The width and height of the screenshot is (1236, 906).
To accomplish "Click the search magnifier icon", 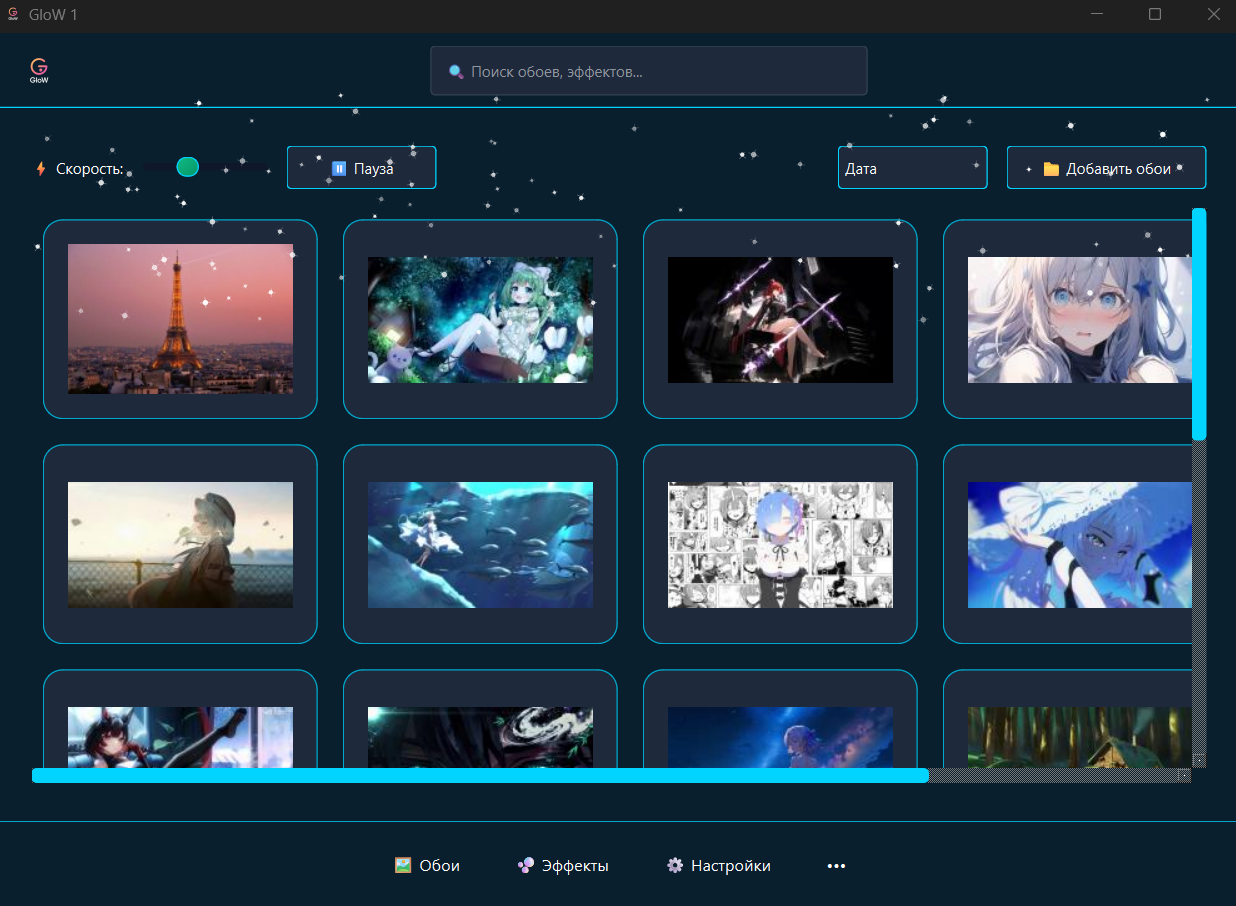I will tap(456, 72).
